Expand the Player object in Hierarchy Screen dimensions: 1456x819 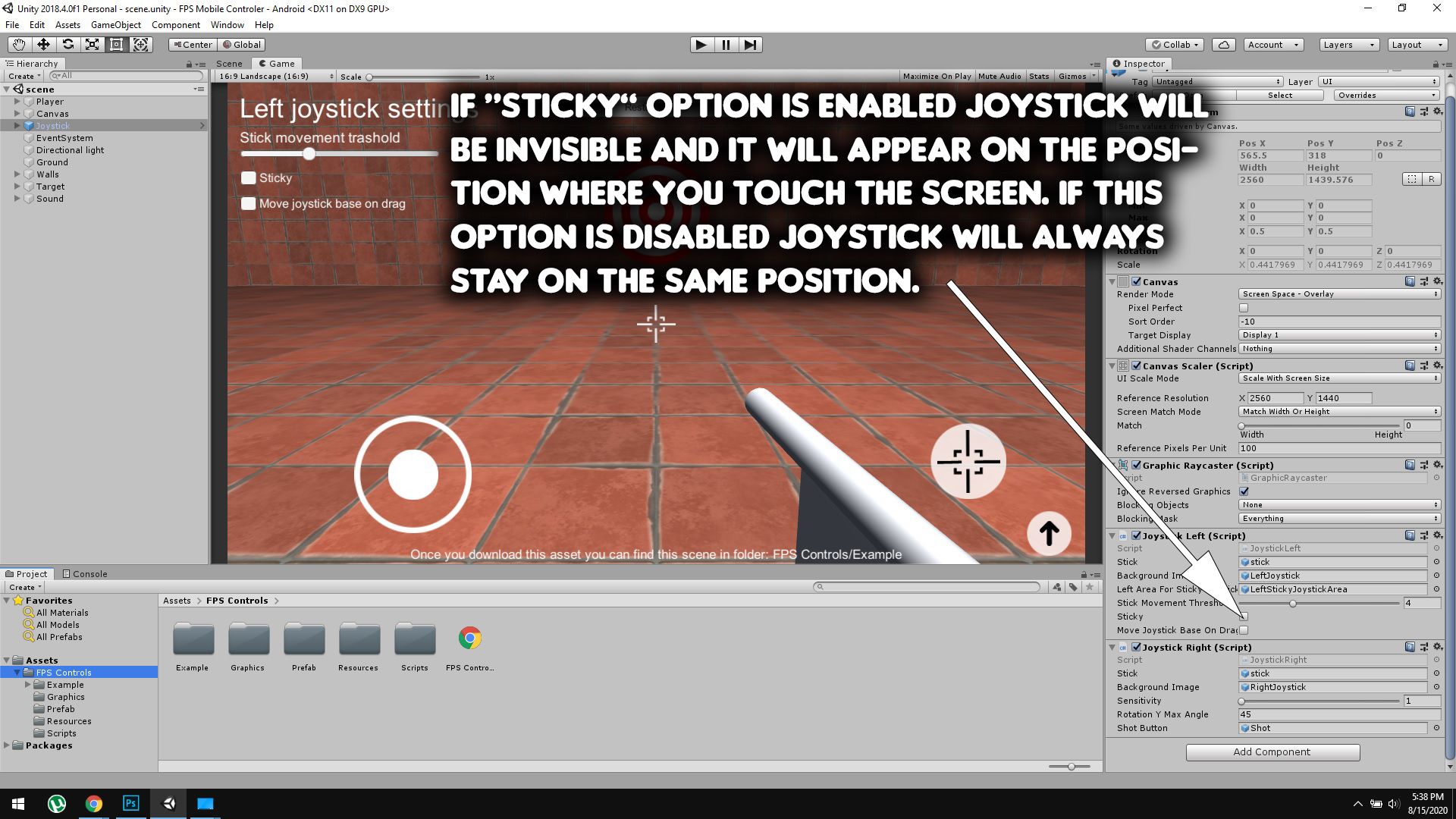[x=17, y=102]
